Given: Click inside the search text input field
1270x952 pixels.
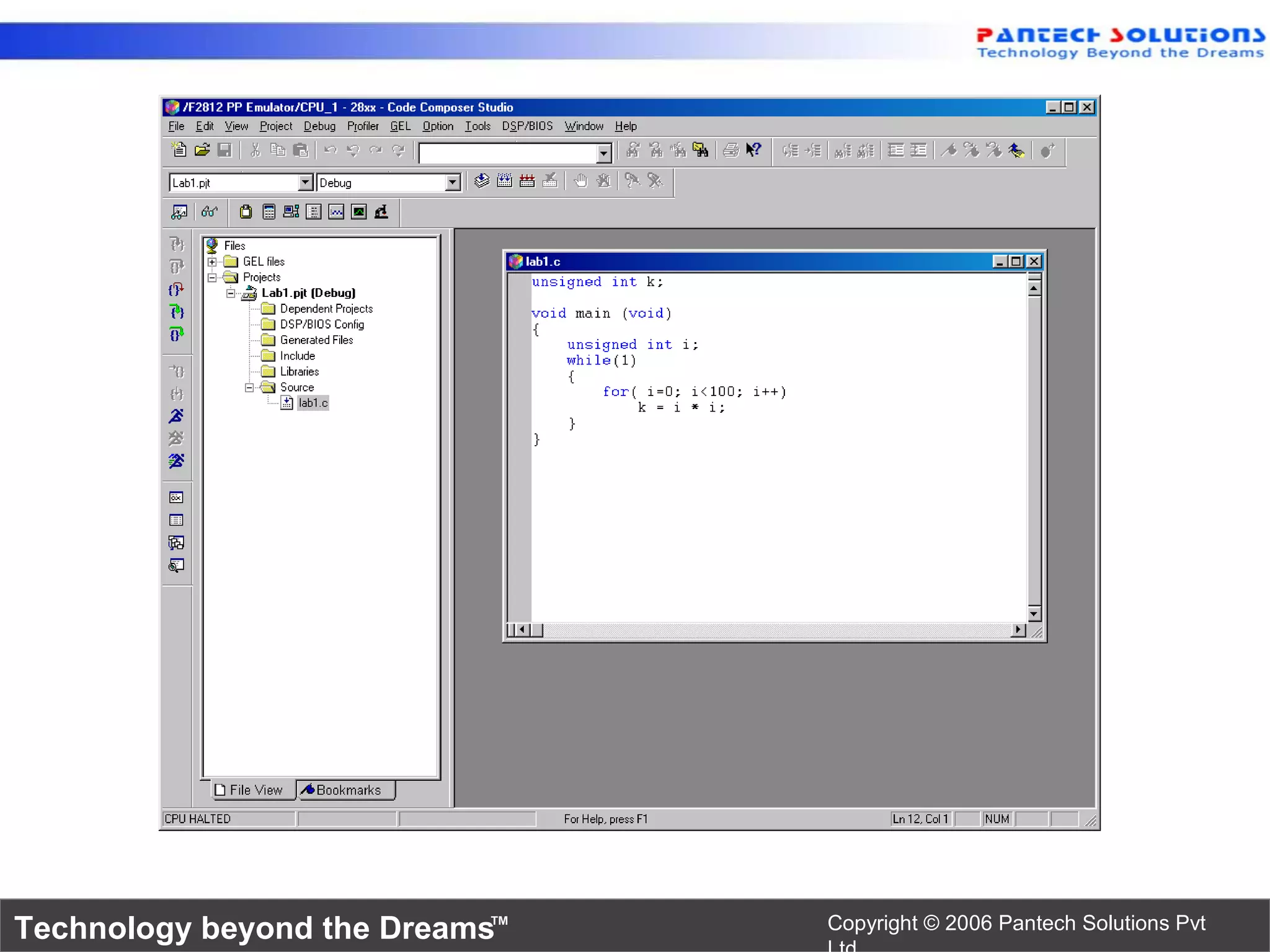Looking at the screenshot, I should (508, 153).
